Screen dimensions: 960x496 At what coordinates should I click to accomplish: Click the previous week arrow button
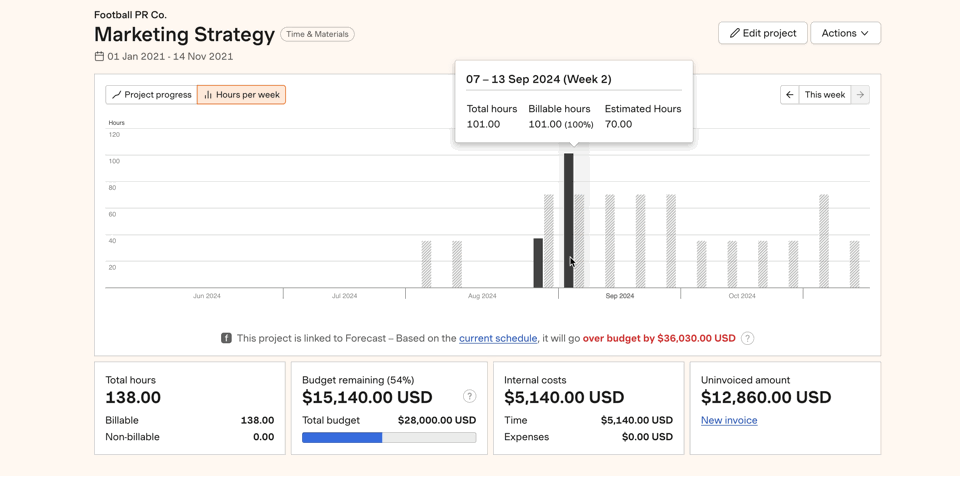click(x=790, y=95)
